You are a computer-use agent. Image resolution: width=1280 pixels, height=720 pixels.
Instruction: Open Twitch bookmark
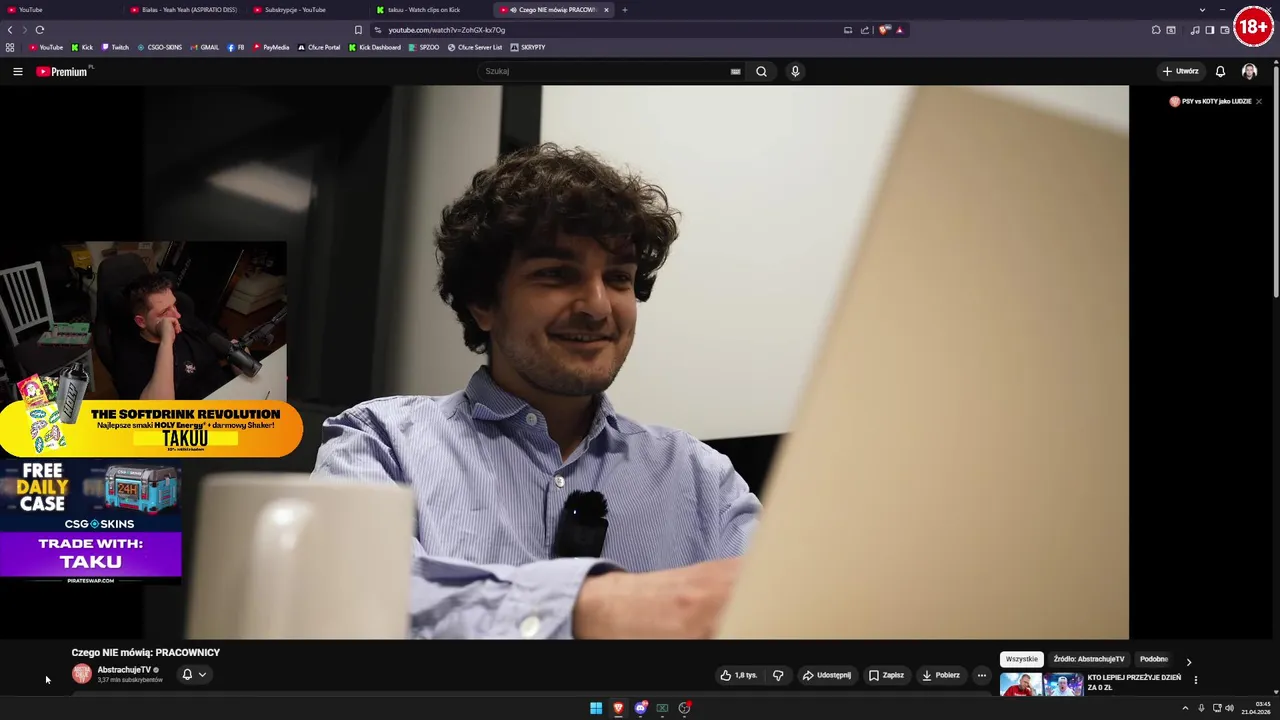[115, 47]
